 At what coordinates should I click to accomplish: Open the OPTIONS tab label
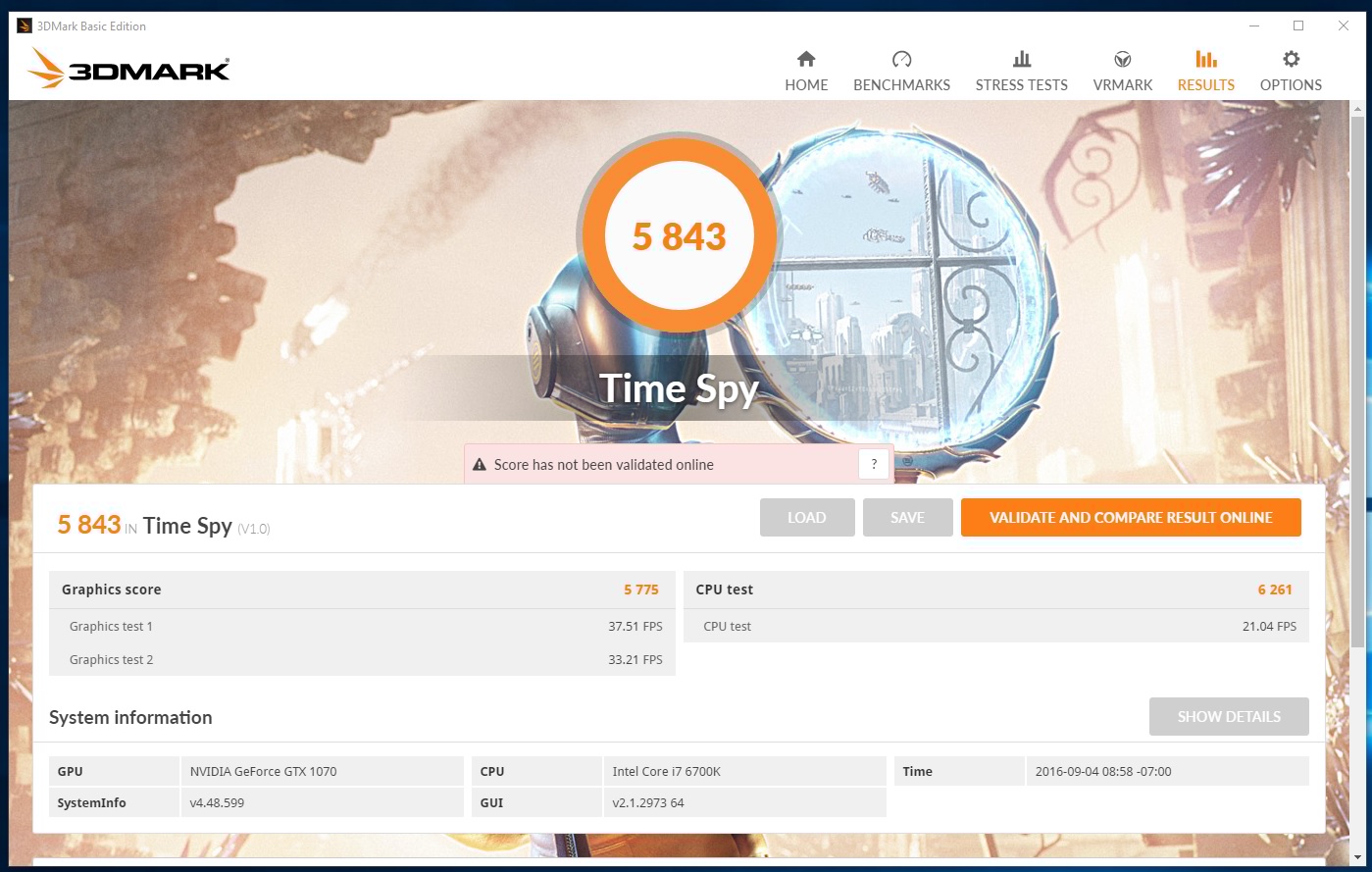click(x=1292, y=85)
